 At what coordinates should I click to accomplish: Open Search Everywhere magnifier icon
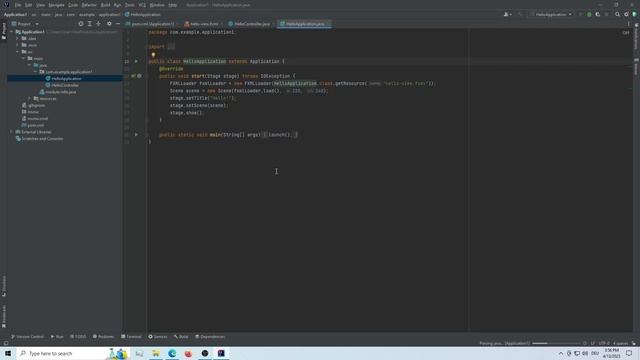pos(617,14)
